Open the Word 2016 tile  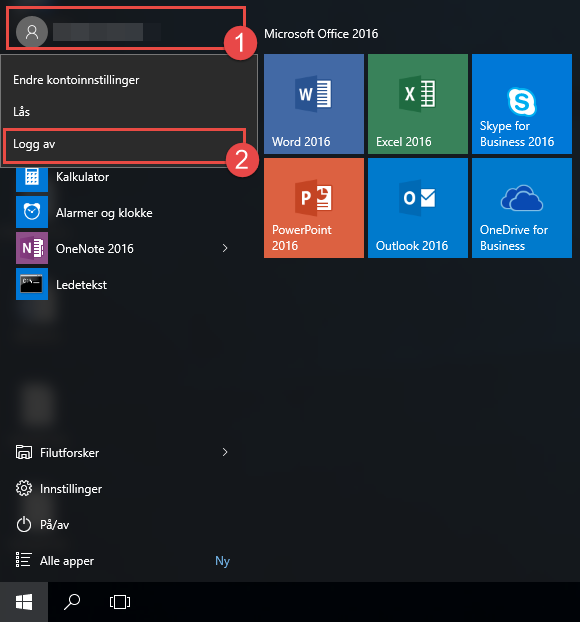[314, 104]
